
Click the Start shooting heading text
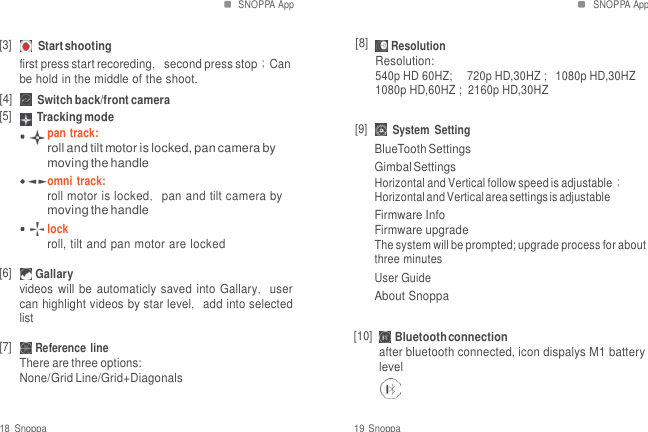[x=74, y=46]
